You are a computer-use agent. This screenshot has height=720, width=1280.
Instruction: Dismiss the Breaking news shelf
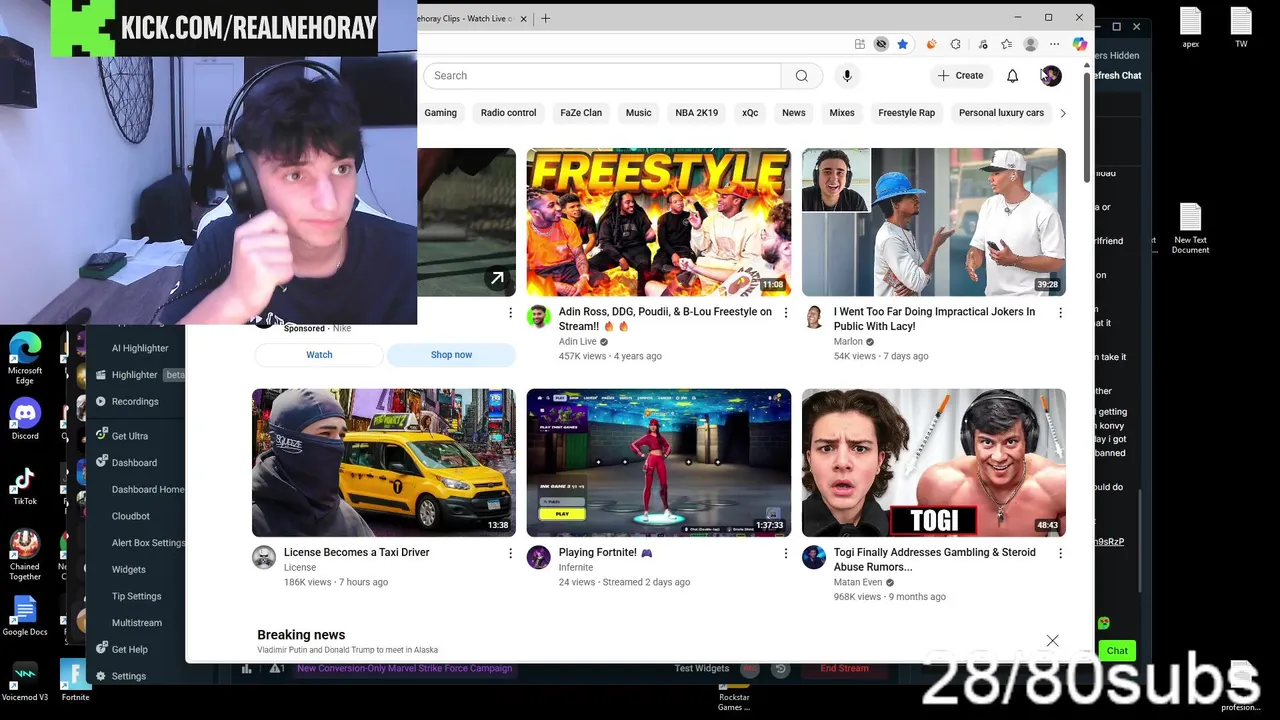(1052, 640)
